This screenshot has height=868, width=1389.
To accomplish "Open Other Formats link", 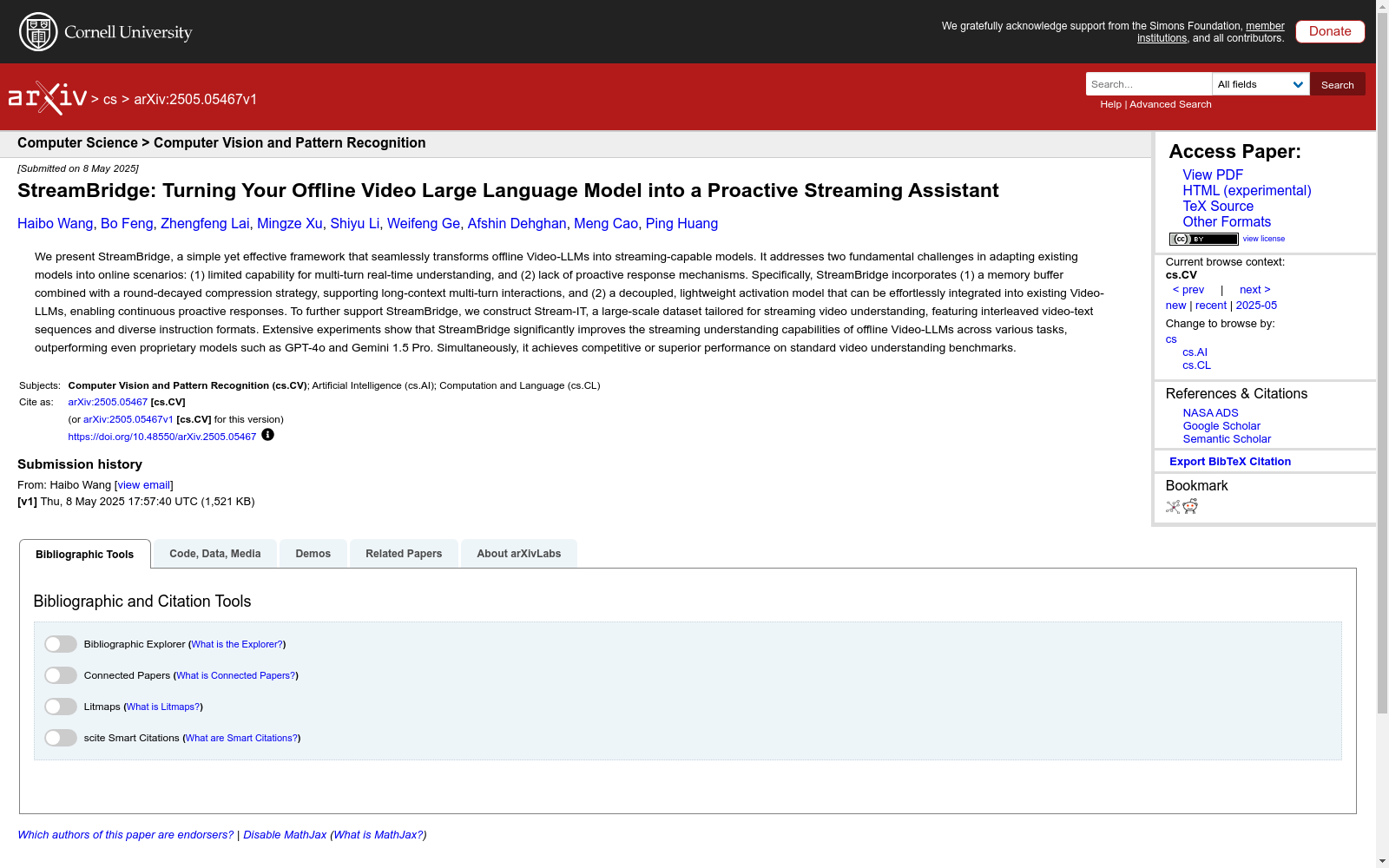I will click(1227, 221).
